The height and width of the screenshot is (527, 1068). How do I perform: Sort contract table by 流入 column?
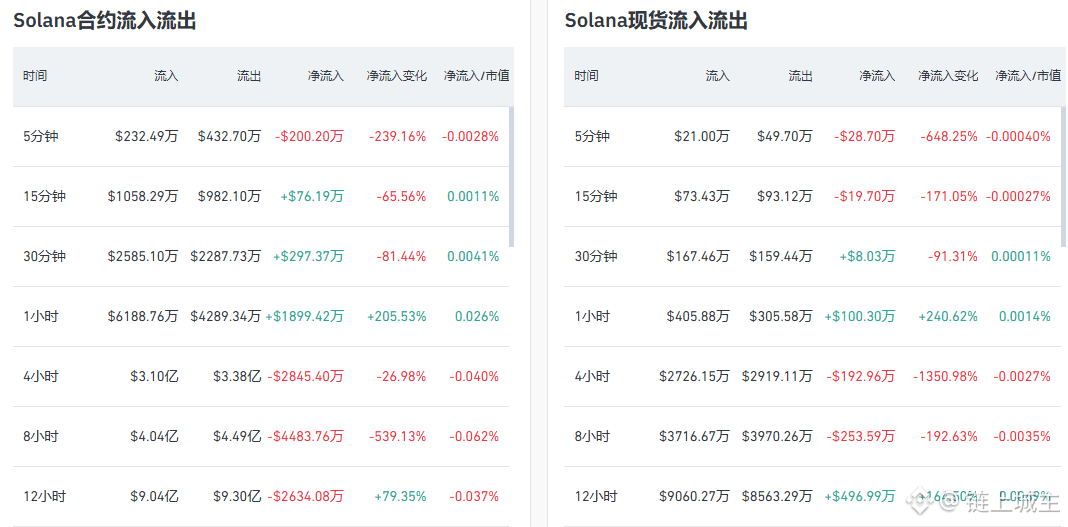[166, 76]
